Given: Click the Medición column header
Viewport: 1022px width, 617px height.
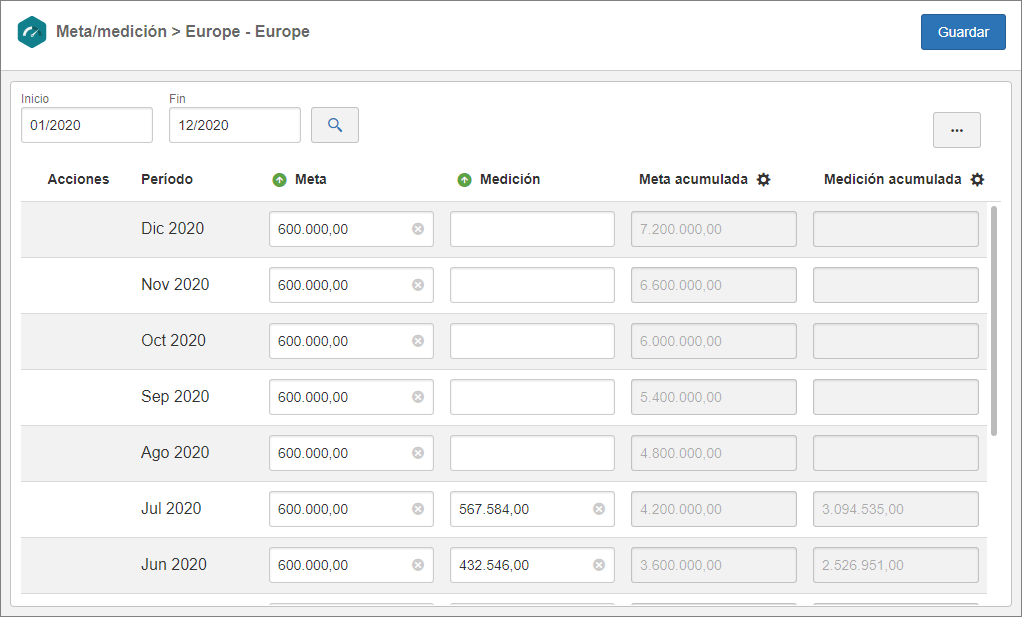Looking at the screenshot, I should [510, 179].
